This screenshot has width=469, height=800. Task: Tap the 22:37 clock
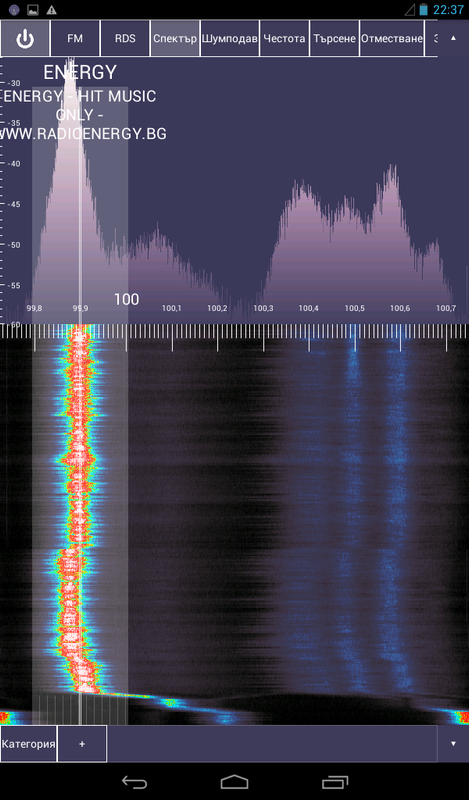coord(448,10)
